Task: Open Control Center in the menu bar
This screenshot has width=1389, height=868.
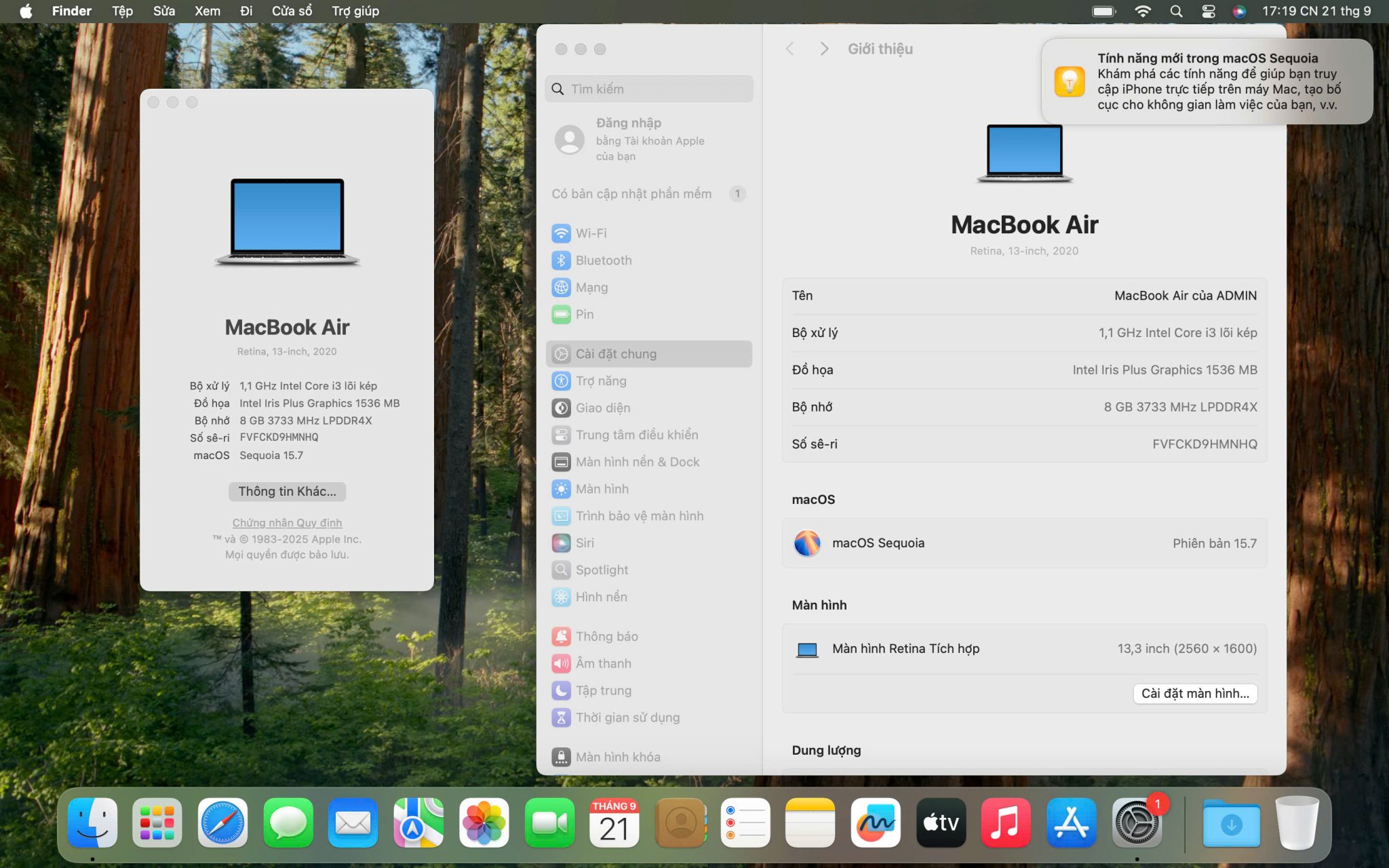Action: click(x=1208, y=11)
